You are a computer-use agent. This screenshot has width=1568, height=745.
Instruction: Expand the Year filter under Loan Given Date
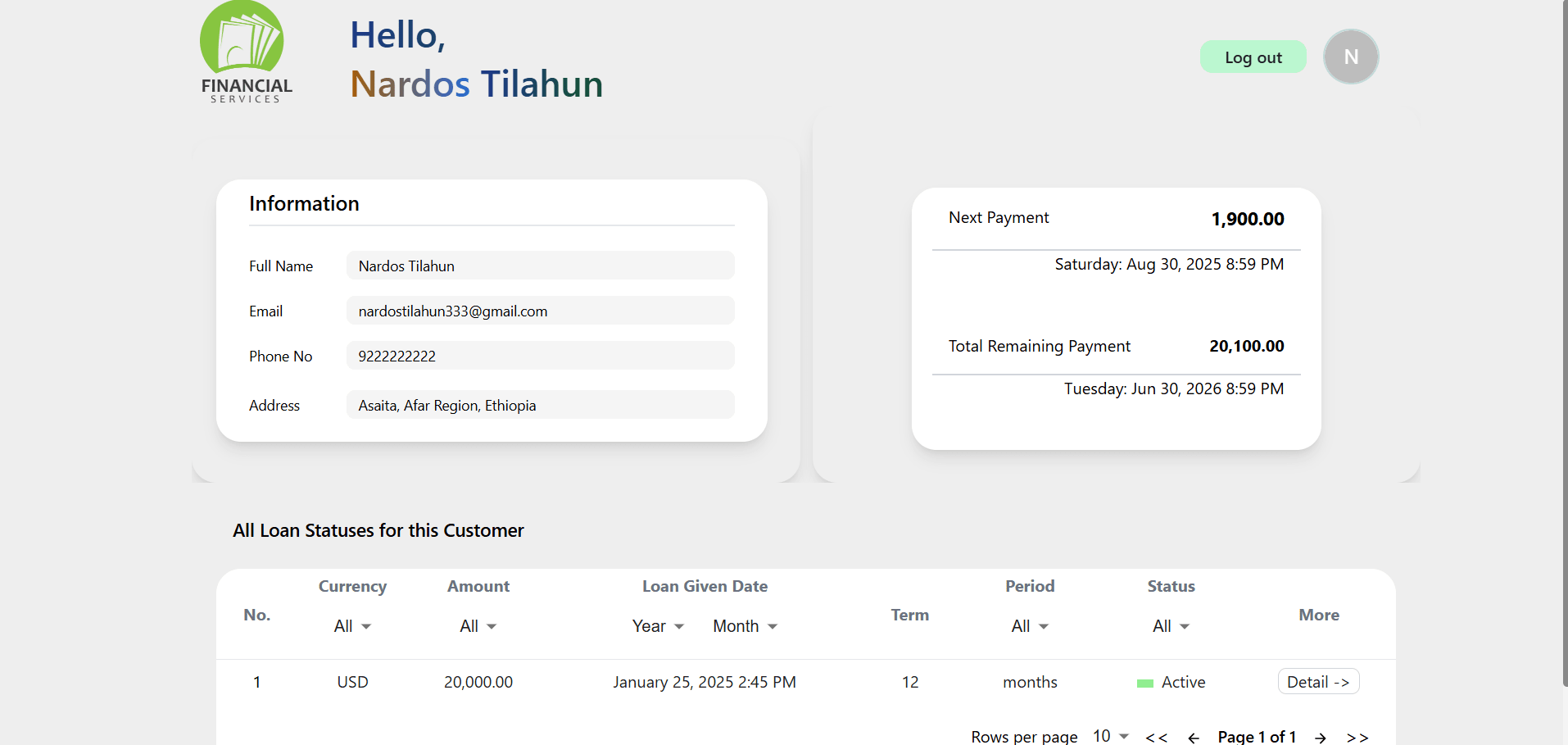click(657, 625)
